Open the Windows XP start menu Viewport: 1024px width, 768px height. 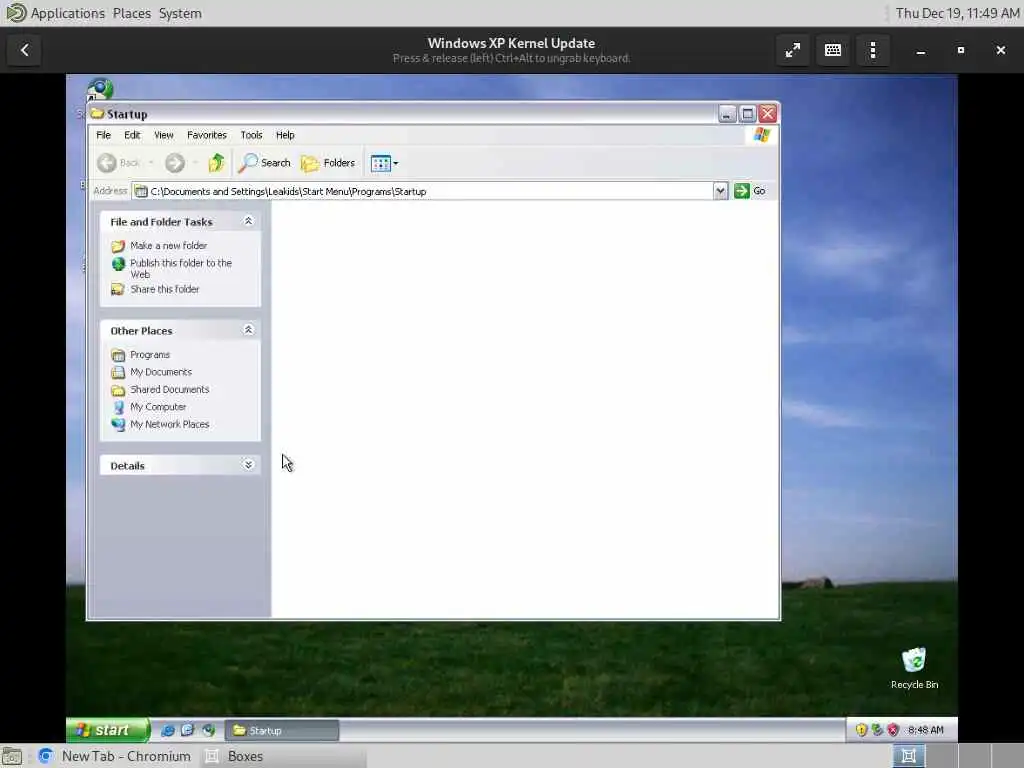(108, 730)
